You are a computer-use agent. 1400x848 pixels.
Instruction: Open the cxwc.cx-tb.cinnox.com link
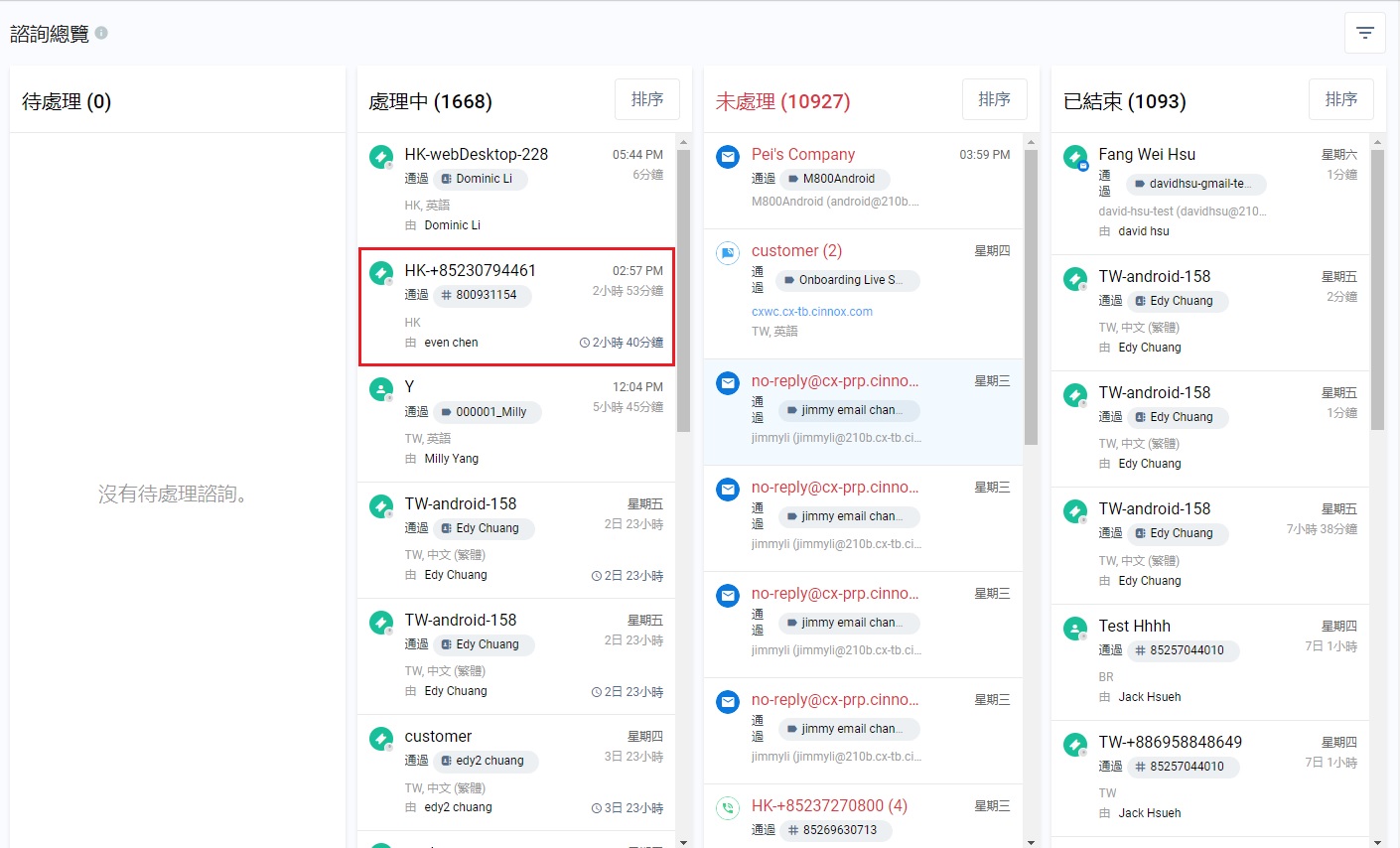(x=812, y=312)
